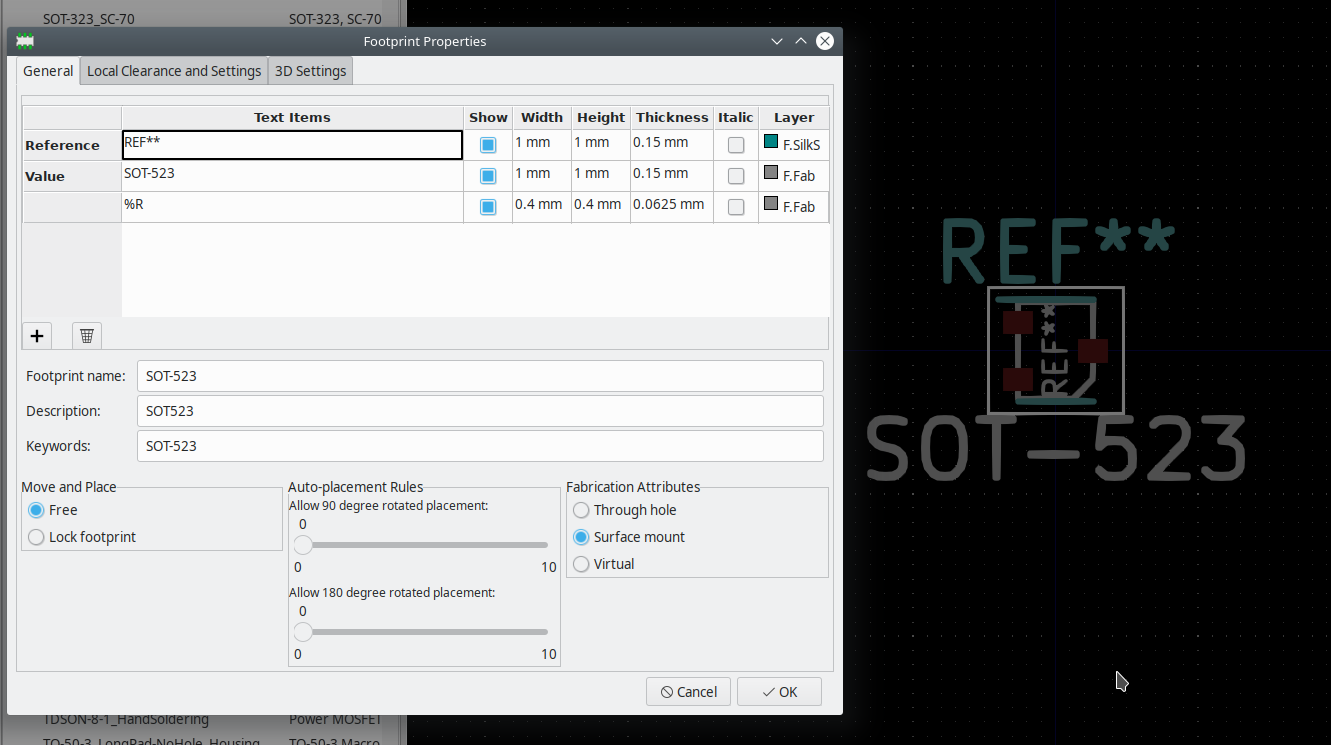Cancel the Footprint Properties dialog
1331x745 pixels.
pyautogui.click(x=688, y=691)
